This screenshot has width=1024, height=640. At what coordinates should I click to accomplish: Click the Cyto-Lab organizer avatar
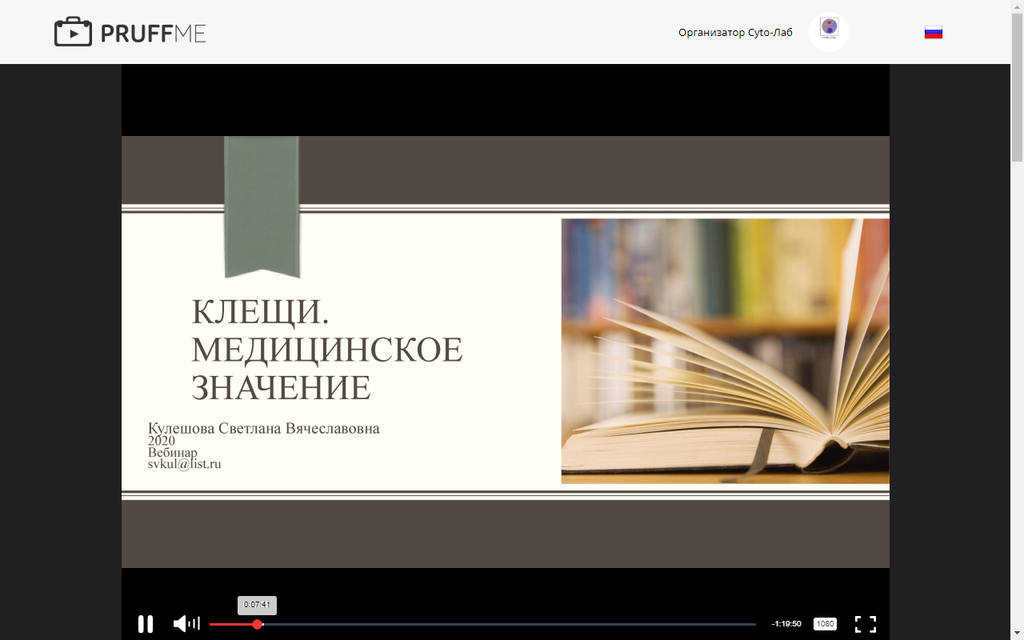[x=828, y=31]
